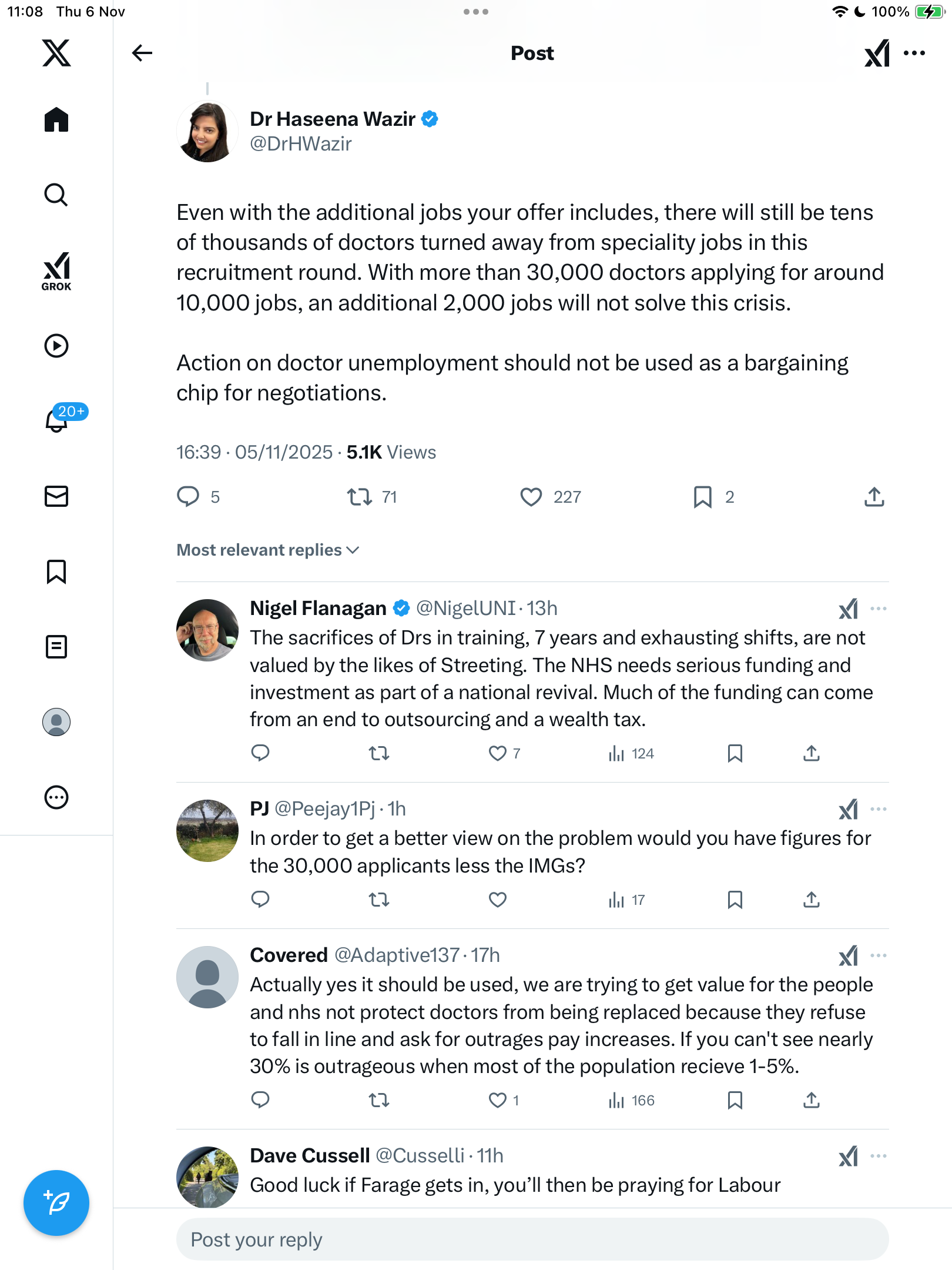Bookmark the main post
The image size is (952, 1270).
click(702, 497)
